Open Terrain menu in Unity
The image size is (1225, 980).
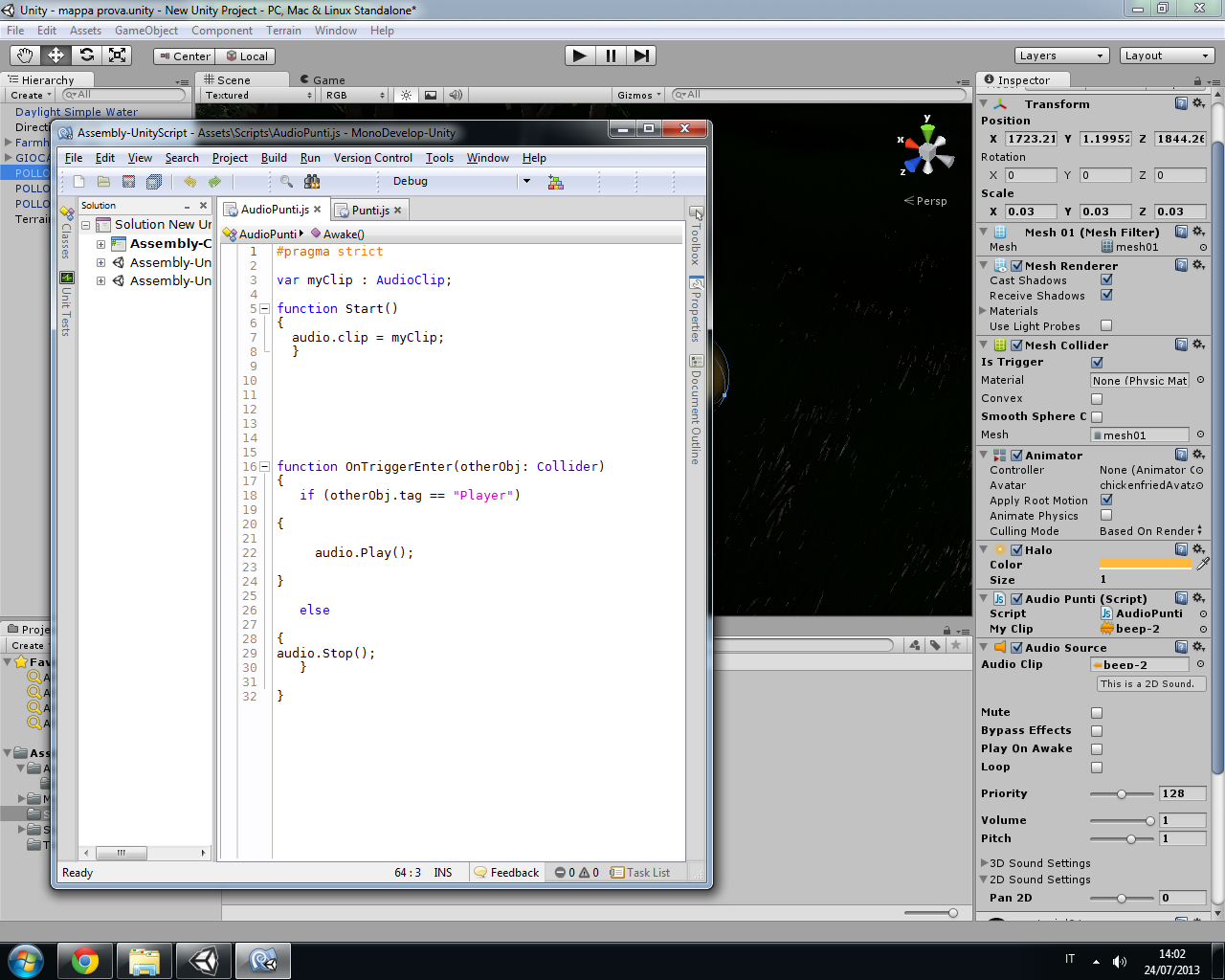283,31
